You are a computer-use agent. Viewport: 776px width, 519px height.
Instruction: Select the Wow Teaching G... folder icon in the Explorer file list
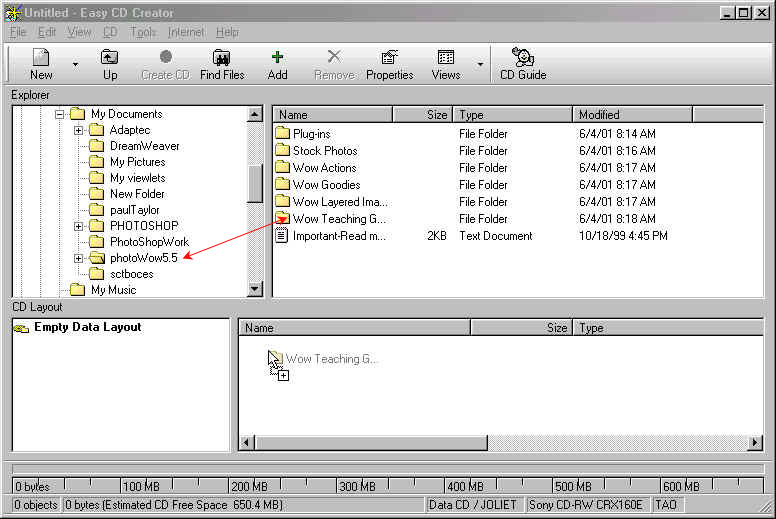pyautogui.click(x=283, y=218)
